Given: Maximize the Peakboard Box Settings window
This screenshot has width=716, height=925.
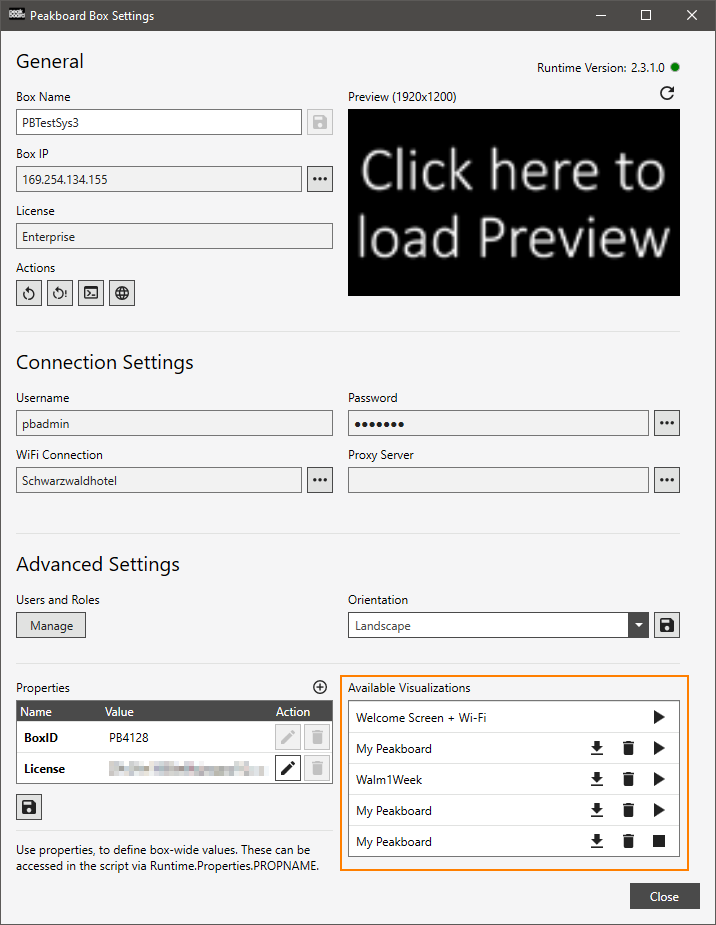Looking at the screenshot, I should coord(646,15).
